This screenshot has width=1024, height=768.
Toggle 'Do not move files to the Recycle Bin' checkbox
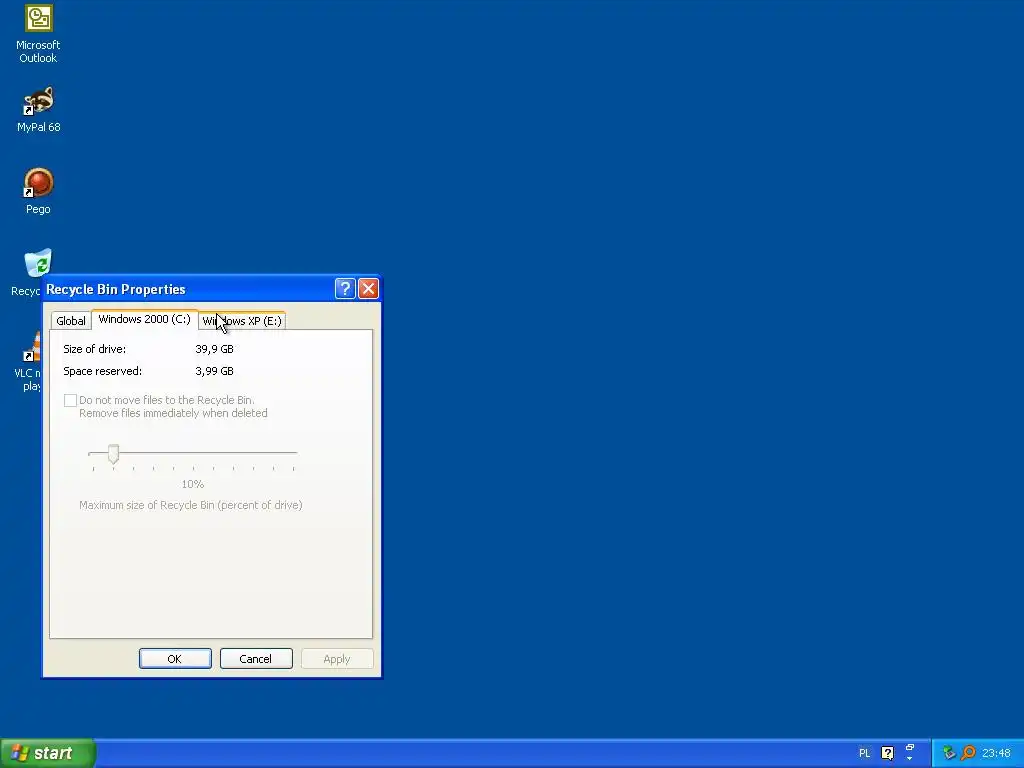[x=71, y=400]
